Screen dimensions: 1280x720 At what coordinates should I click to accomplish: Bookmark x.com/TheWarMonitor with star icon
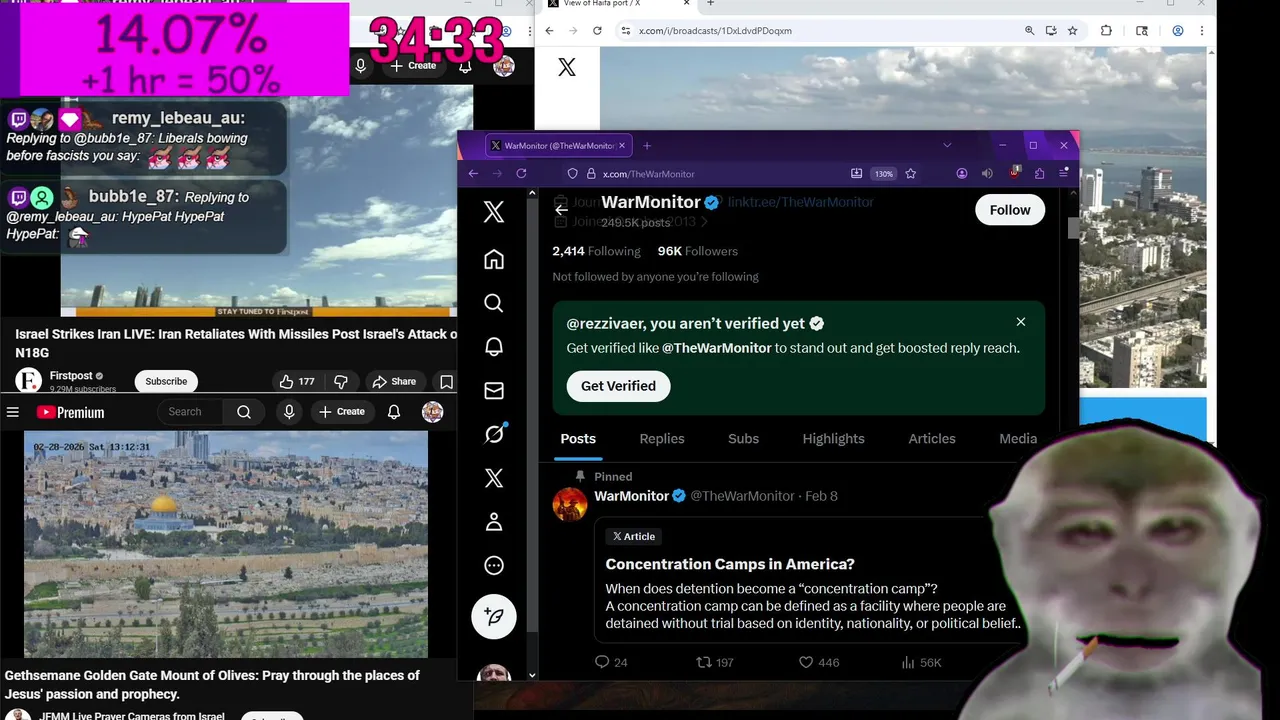(x=910, y=173)
